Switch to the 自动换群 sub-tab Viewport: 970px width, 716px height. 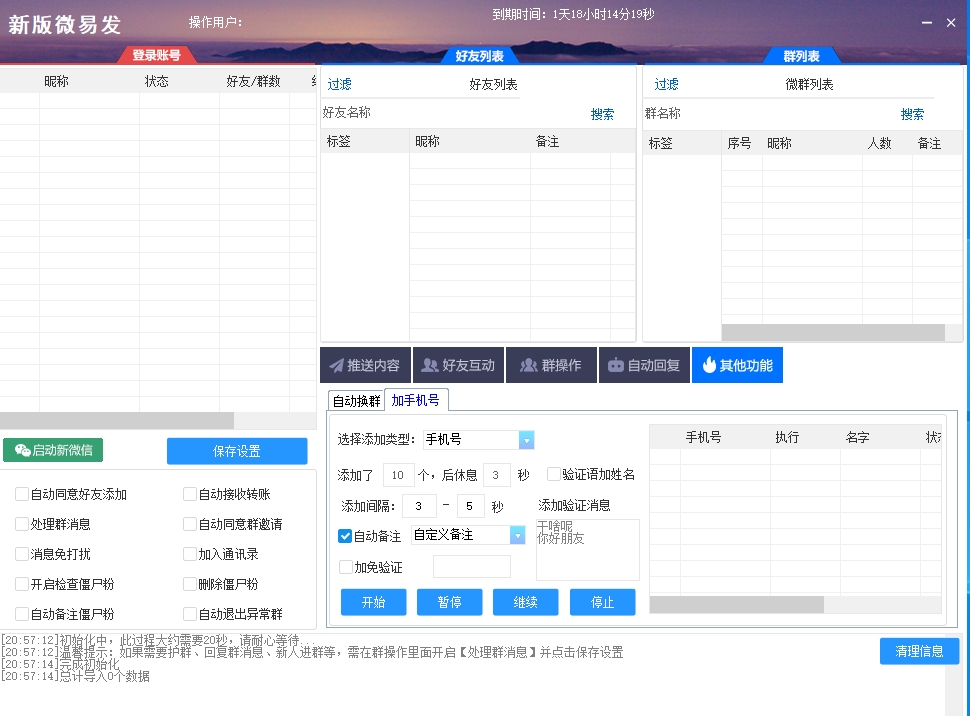click(x=356, y=401)
